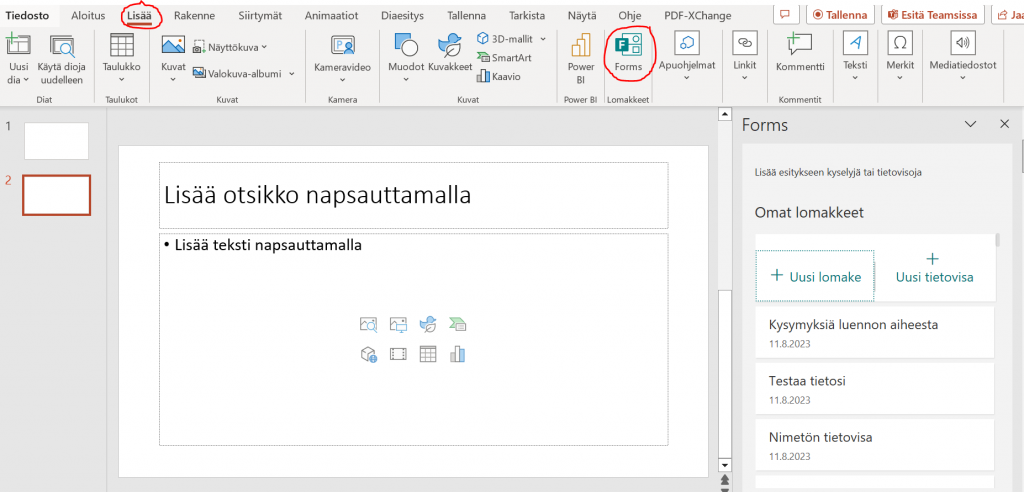This screenshot has height=492, width=1024.
Task: Expand the Taulukko dropdown
Action: (x=122, y=80)
